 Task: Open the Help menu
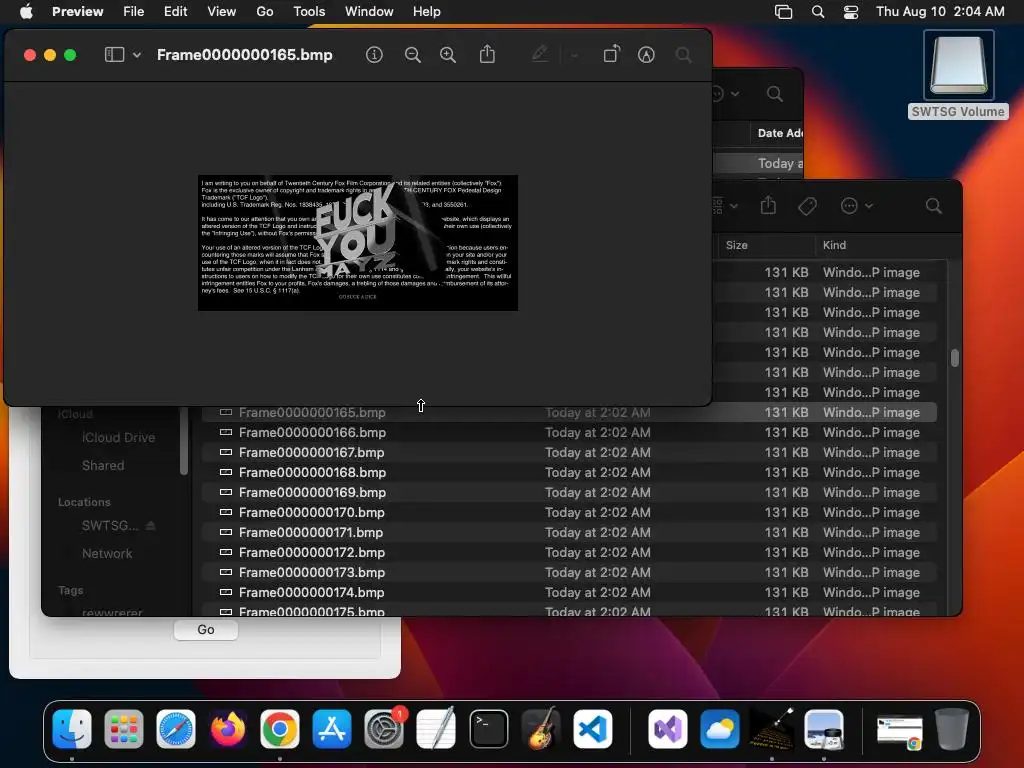pos(426,11)
